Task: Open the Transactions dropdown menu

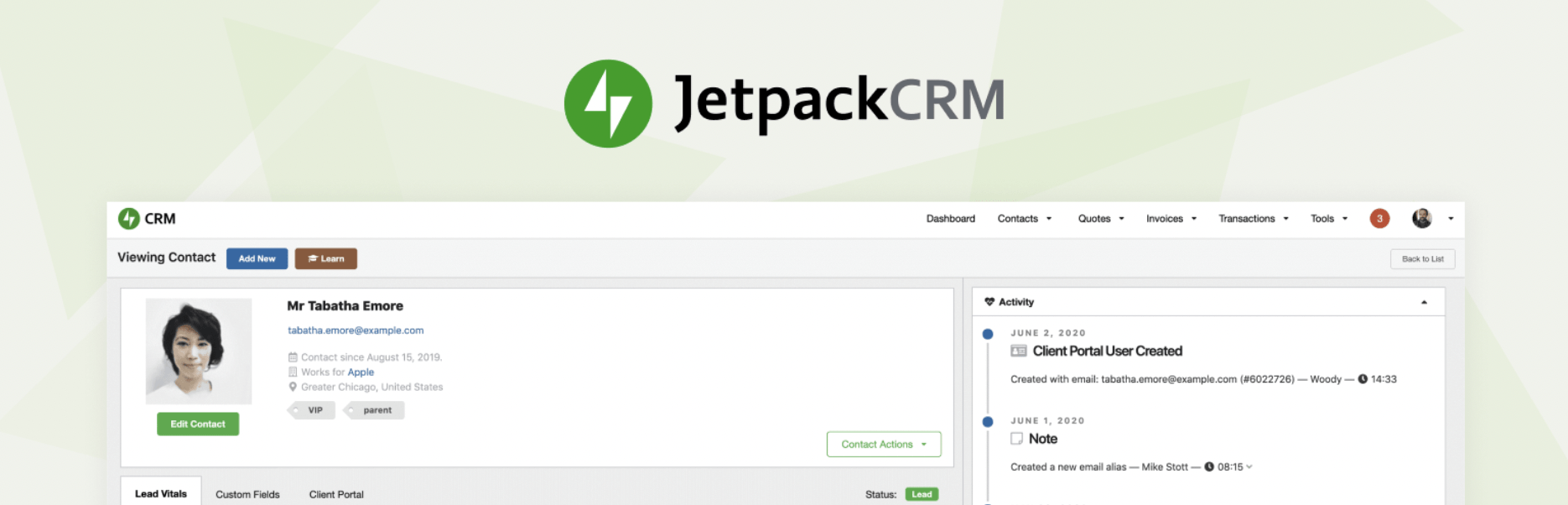Action: [x=1254, y=219]
